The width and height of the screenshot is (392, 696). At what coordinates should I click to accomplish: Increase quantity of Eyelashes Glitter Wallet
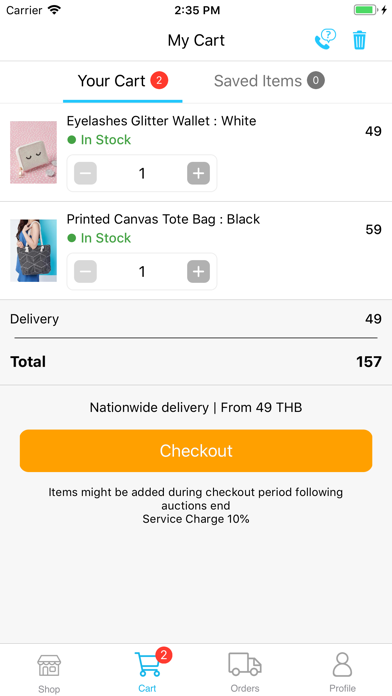click(x=198, y=173)
